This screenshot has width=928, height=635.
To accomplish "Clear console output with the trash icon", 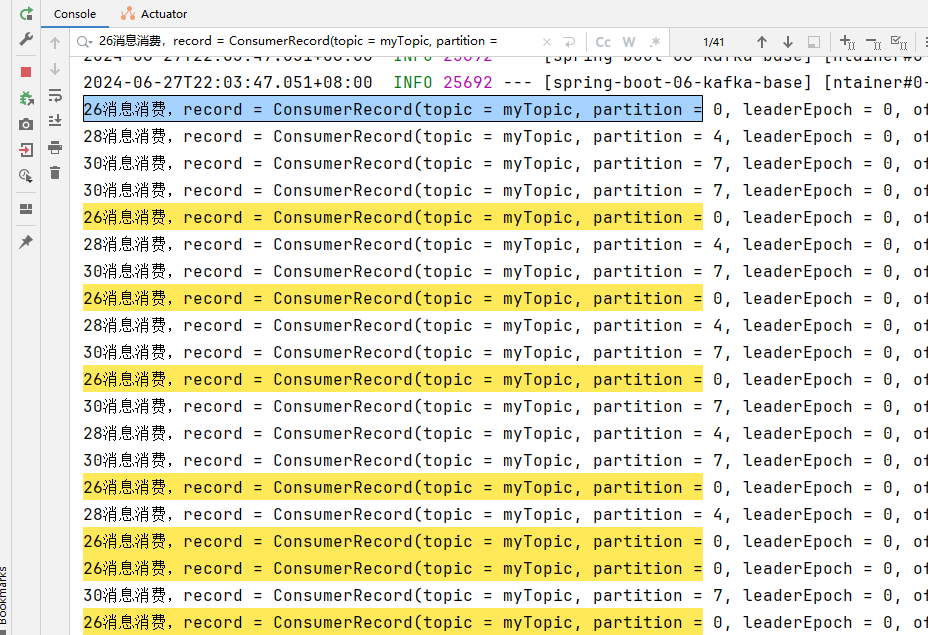I will pyautogui.click(x=55, y=173).
